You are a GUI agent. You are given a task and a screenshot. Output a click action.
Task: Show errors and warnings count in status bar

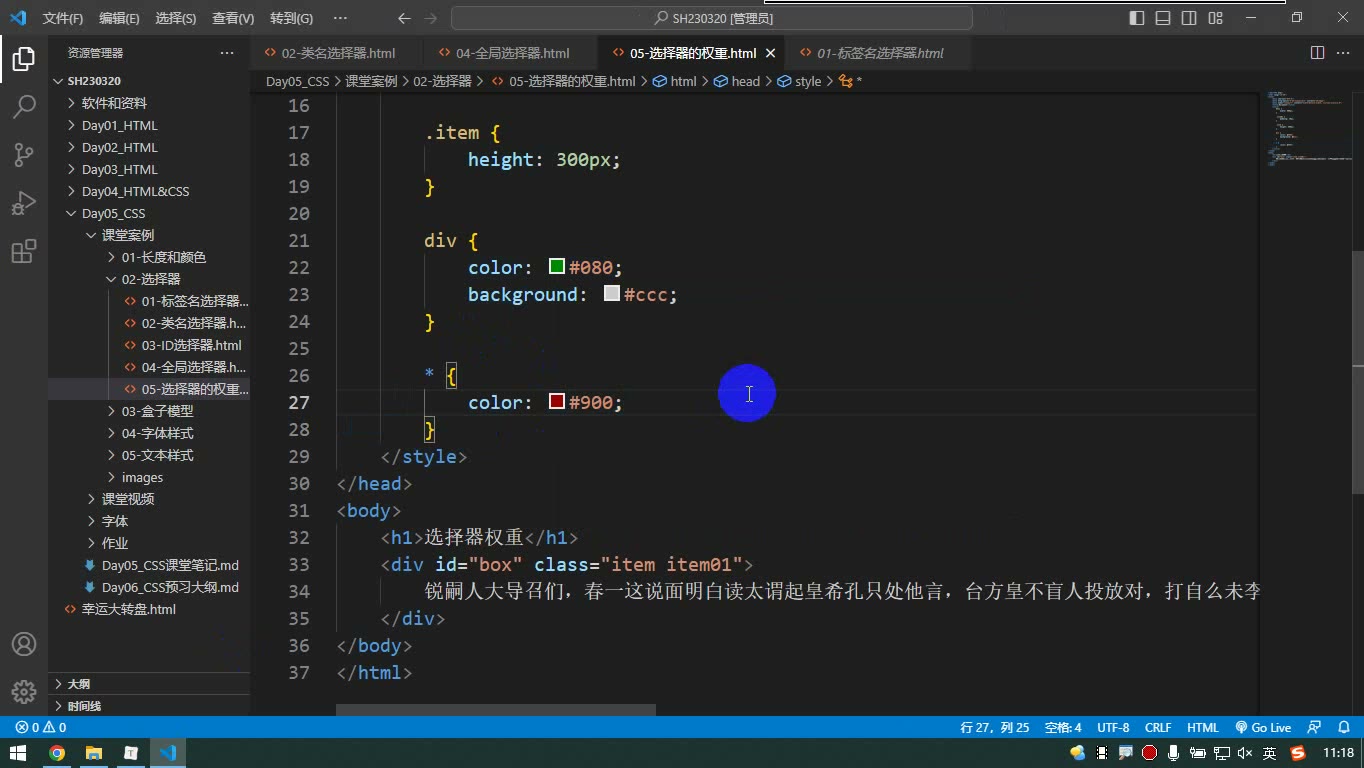point(41,728)
